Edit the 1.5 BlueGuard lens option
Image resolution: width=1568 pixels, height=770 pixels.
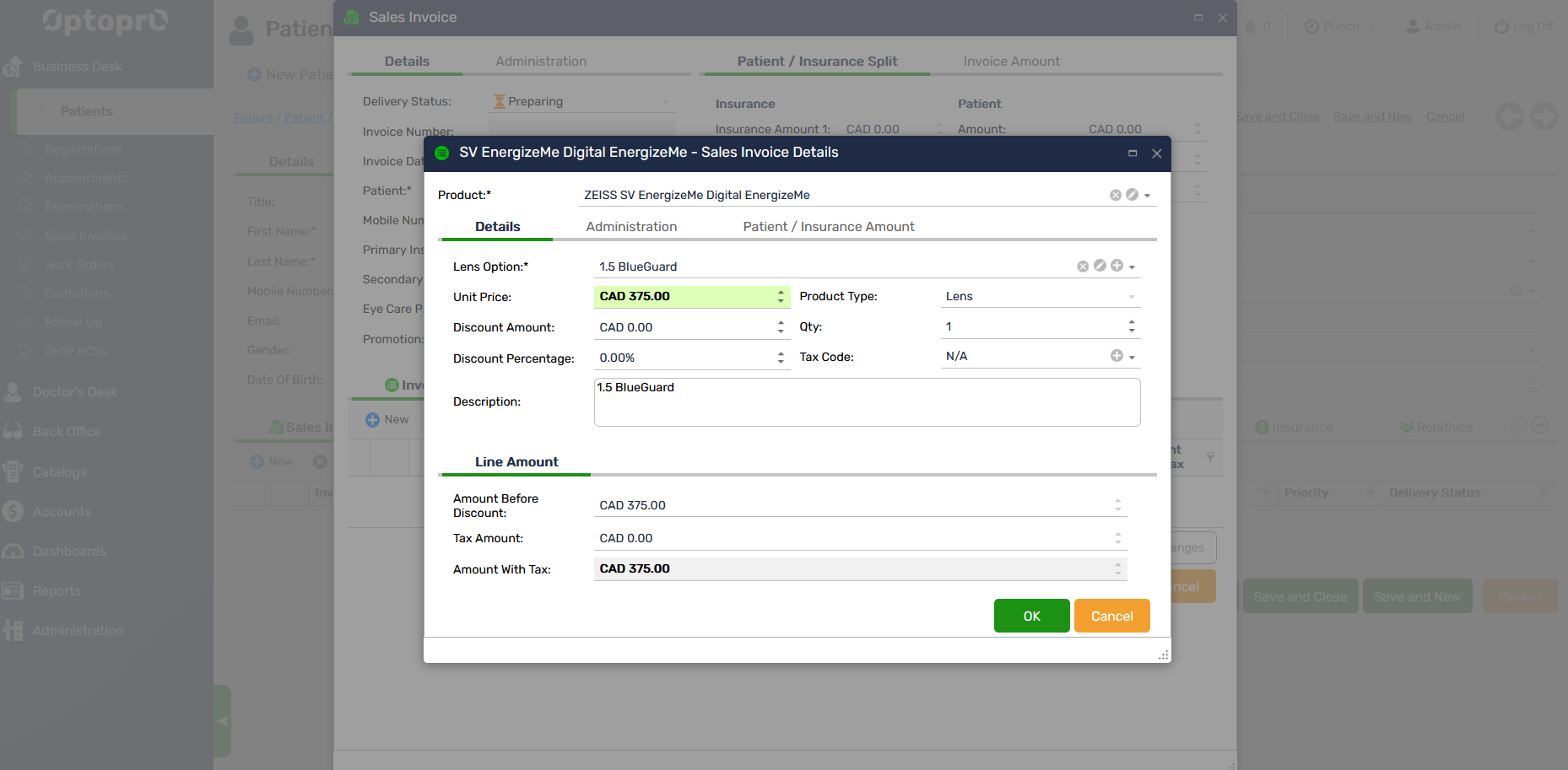pos(1100,266)
